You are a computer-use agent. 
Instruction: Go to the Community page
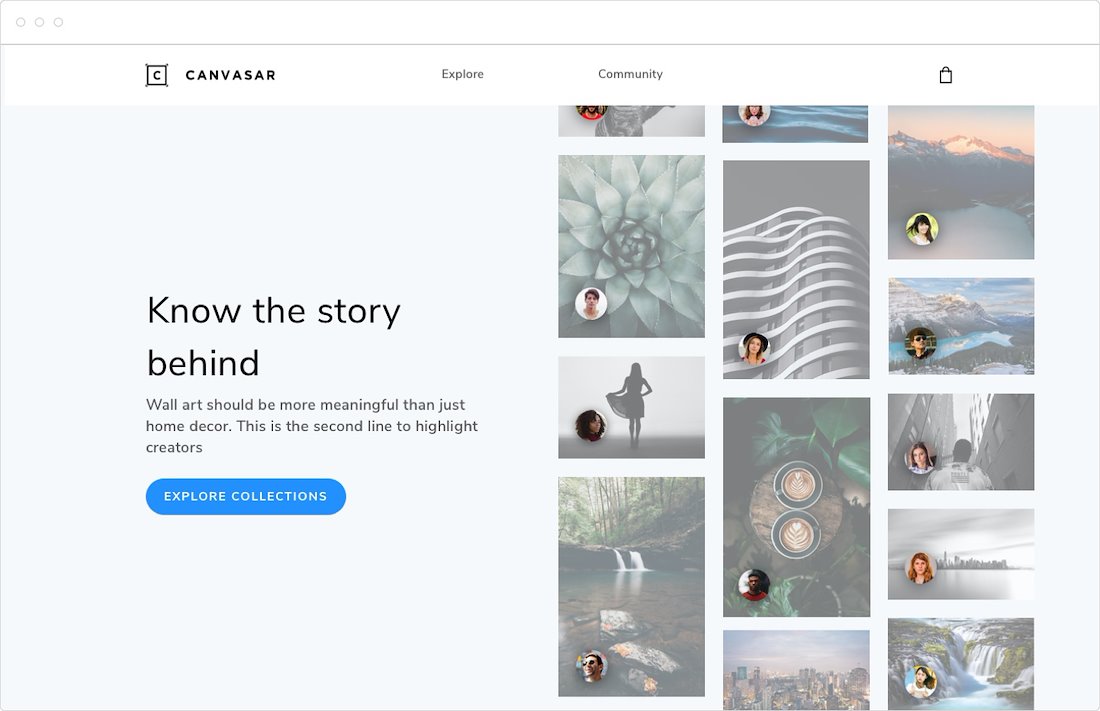630,74
